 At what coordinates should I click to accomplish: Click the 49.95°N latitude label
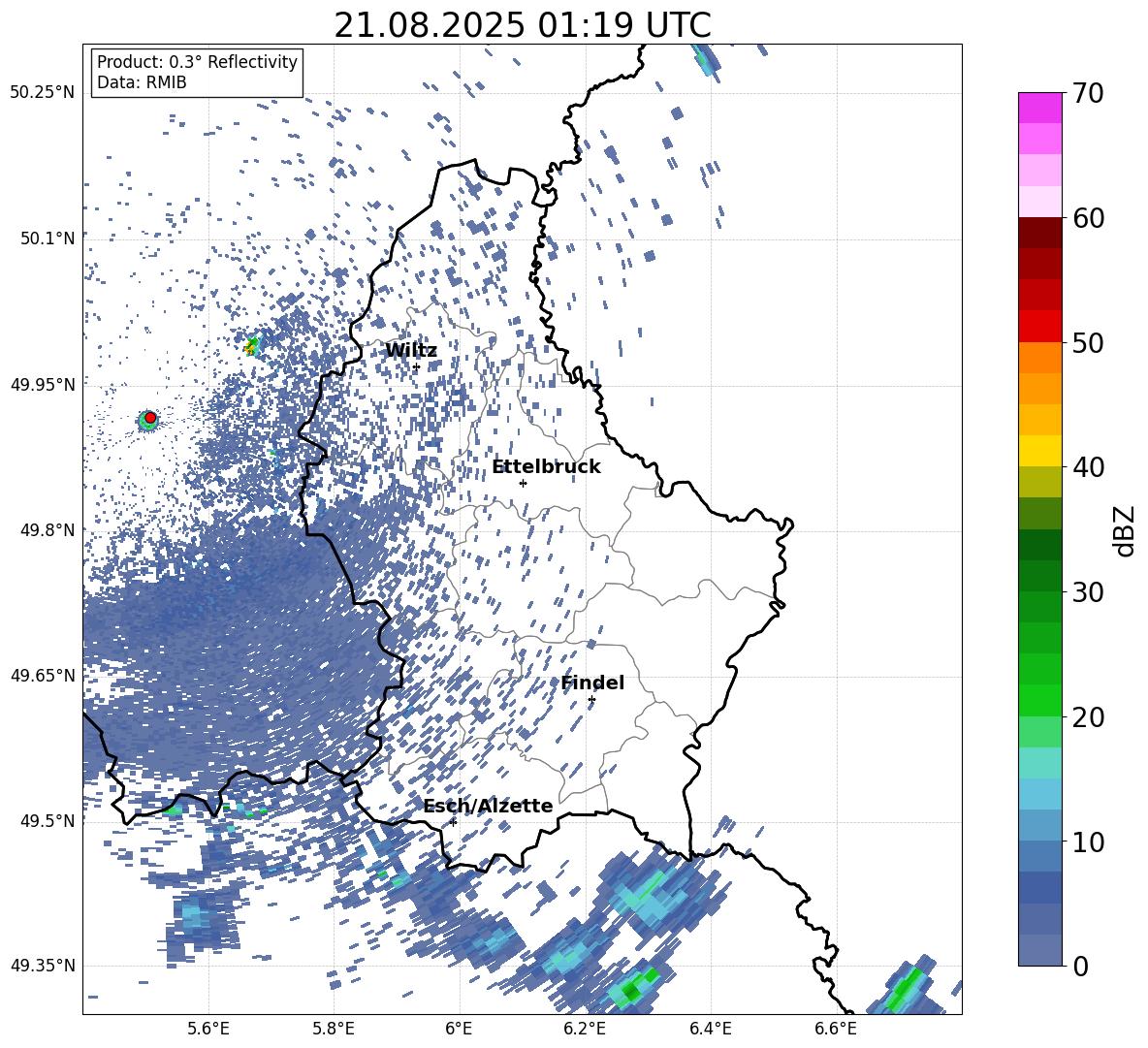43,384
